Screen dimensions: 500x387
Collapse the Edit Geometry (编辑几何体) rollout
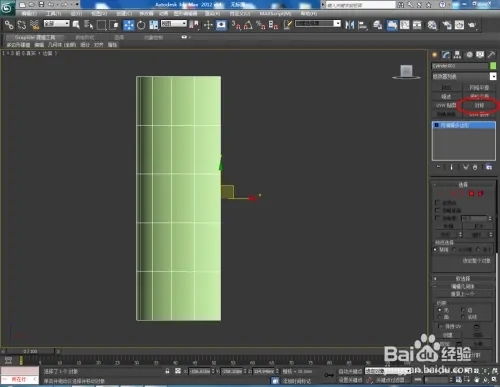pyautogui.click(x=463, y=286)
